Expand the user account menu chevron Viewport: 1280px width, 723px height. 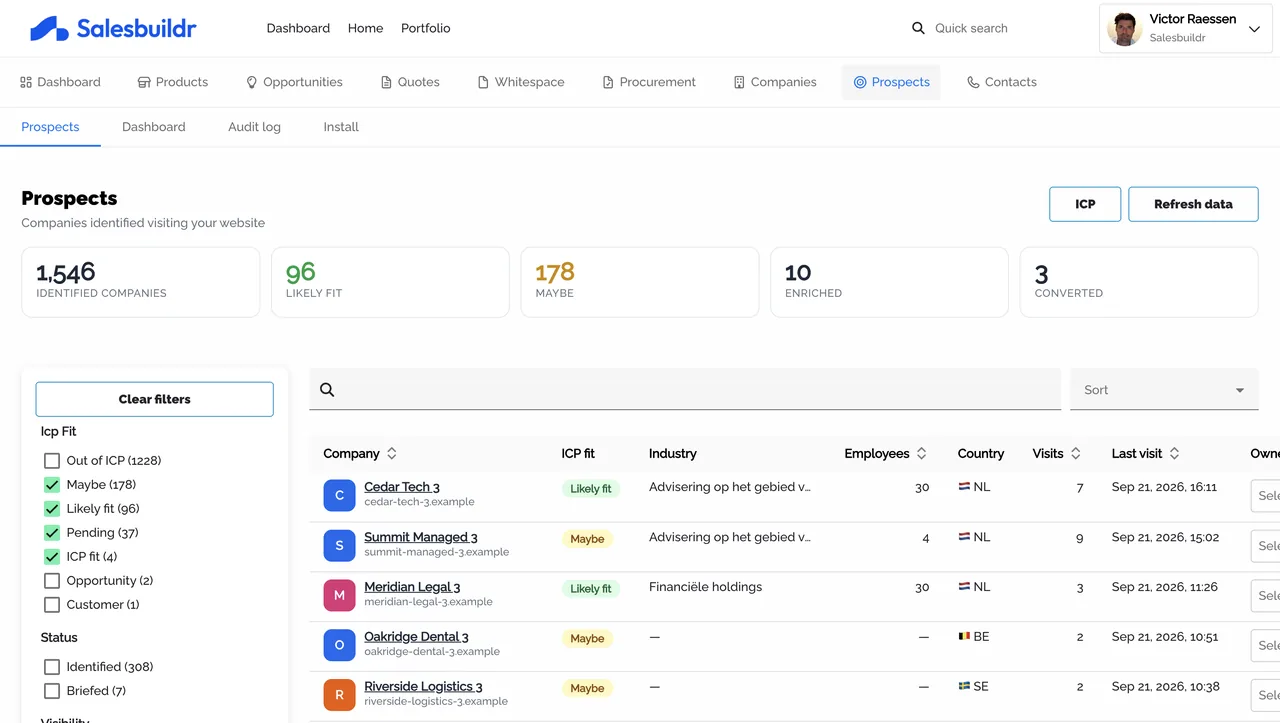tap(1255, 29)
